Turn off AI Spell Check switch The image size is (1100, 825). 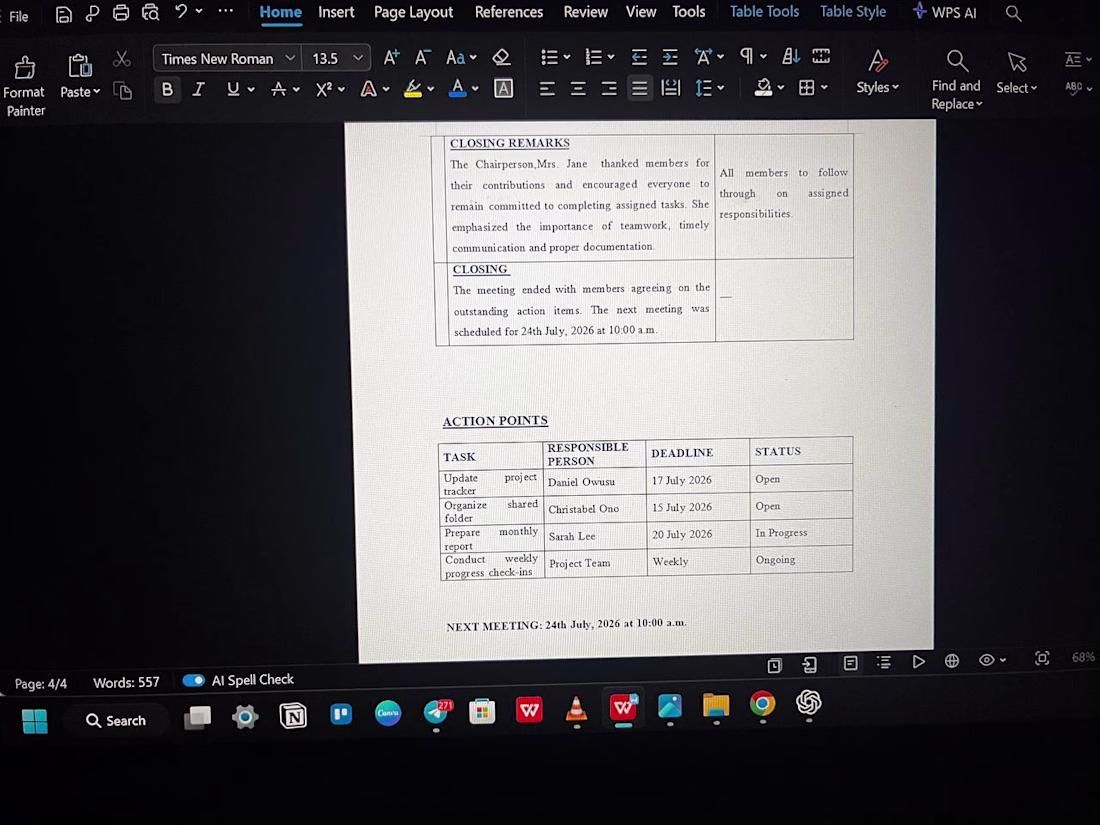coord(193,680)
